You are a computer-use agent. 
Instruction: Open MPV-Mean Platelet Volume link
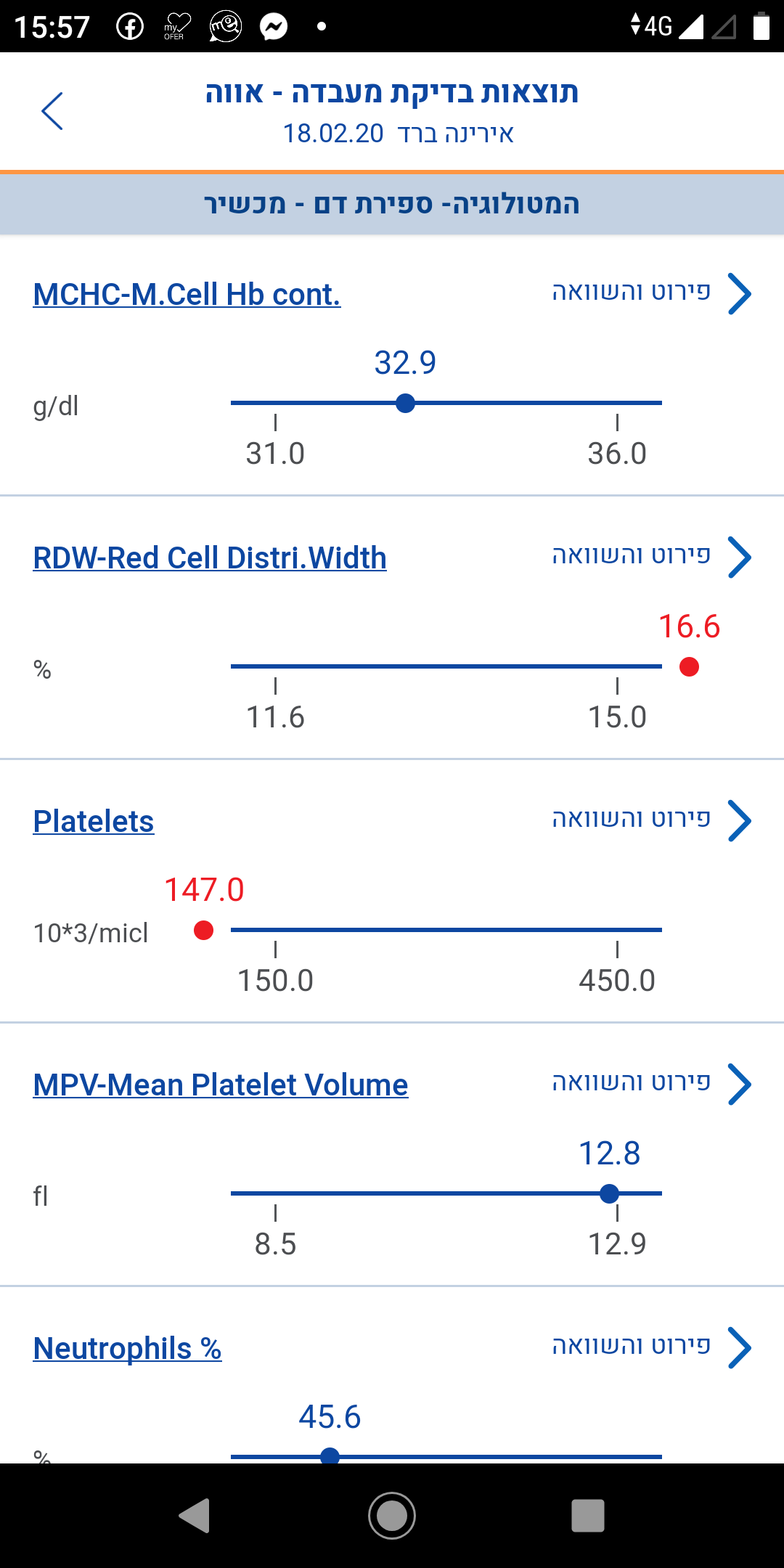coord(221,1085)
